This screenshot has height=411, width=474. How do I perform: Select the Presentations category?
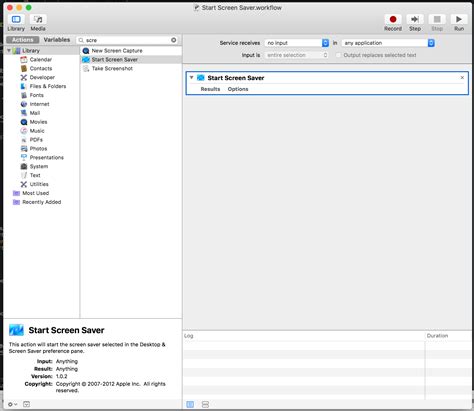pos(47,157)
